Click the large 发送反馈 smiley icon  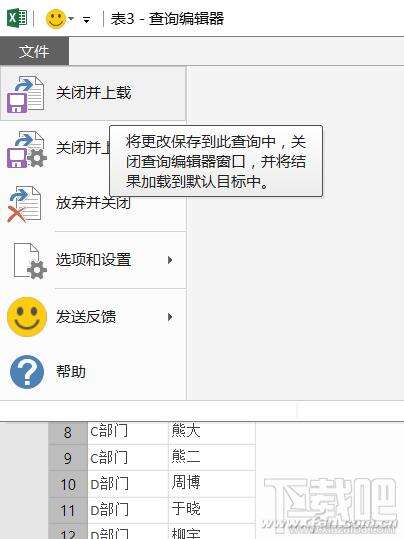(x=27, y=317)
